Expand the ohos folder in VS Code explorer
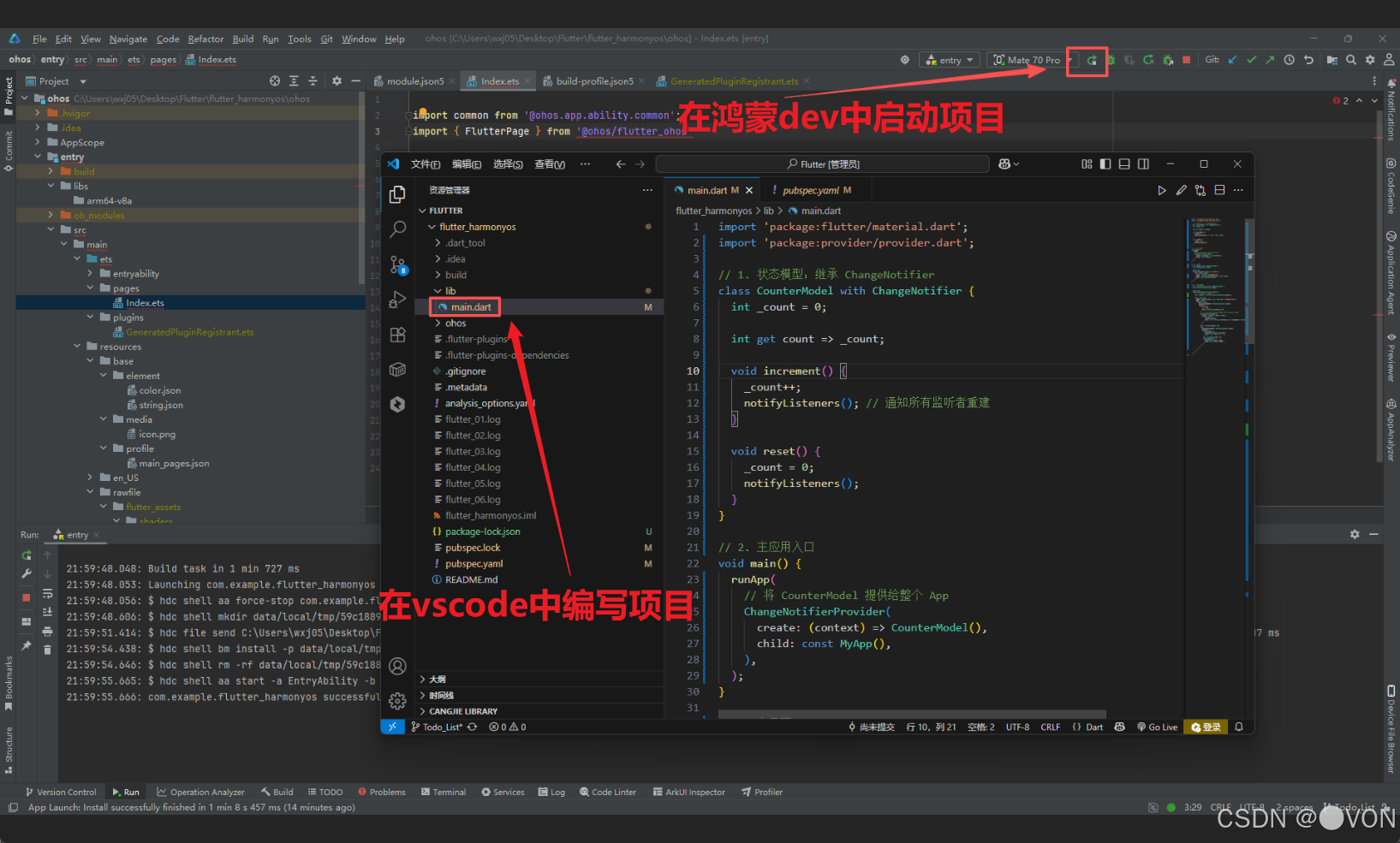This screenshot has width=1400, height=843. click(x=438, y=324)
